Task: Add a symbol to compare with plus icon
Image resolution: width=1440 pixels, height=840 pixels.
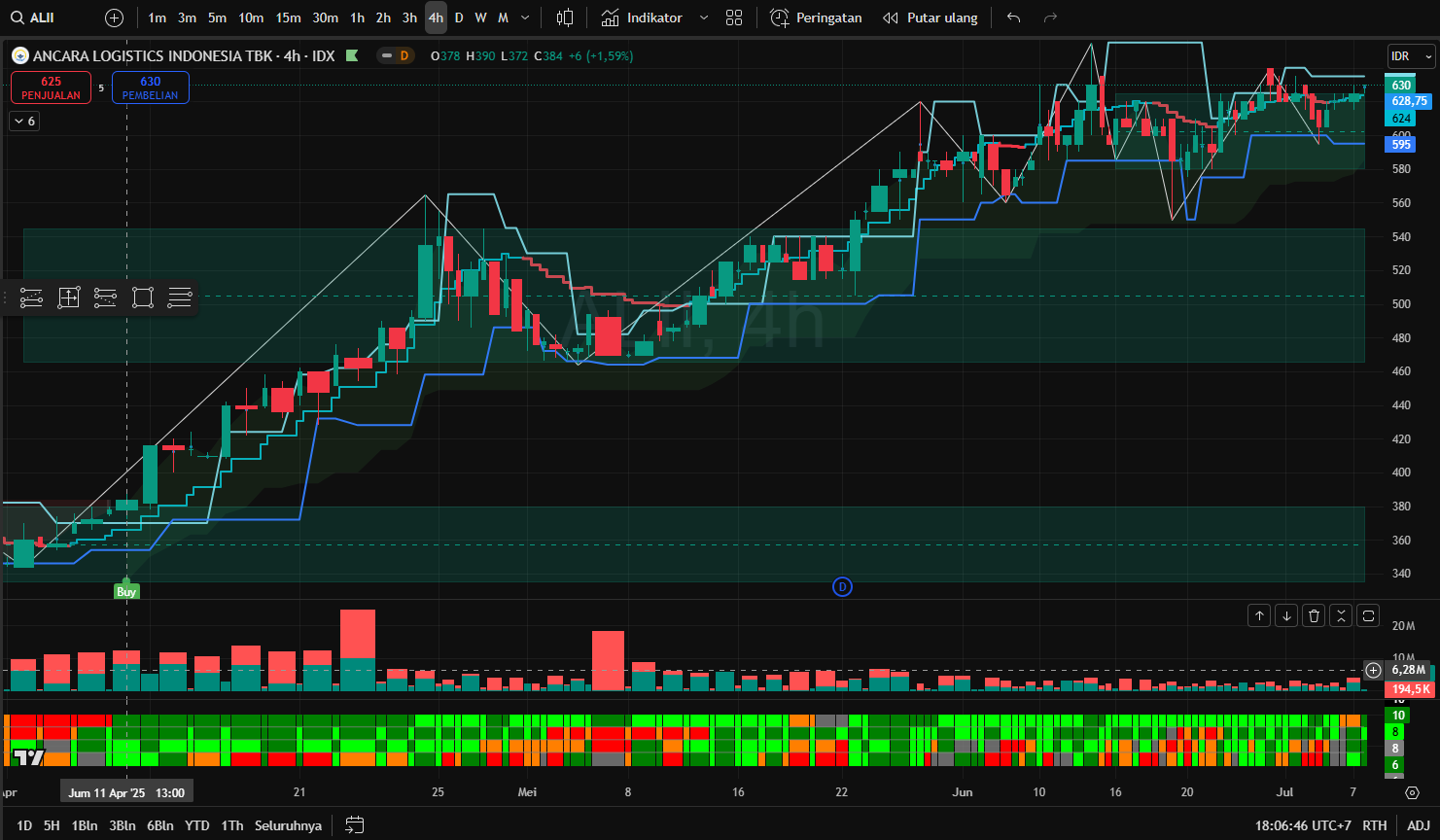Action: tap(114, 17)
